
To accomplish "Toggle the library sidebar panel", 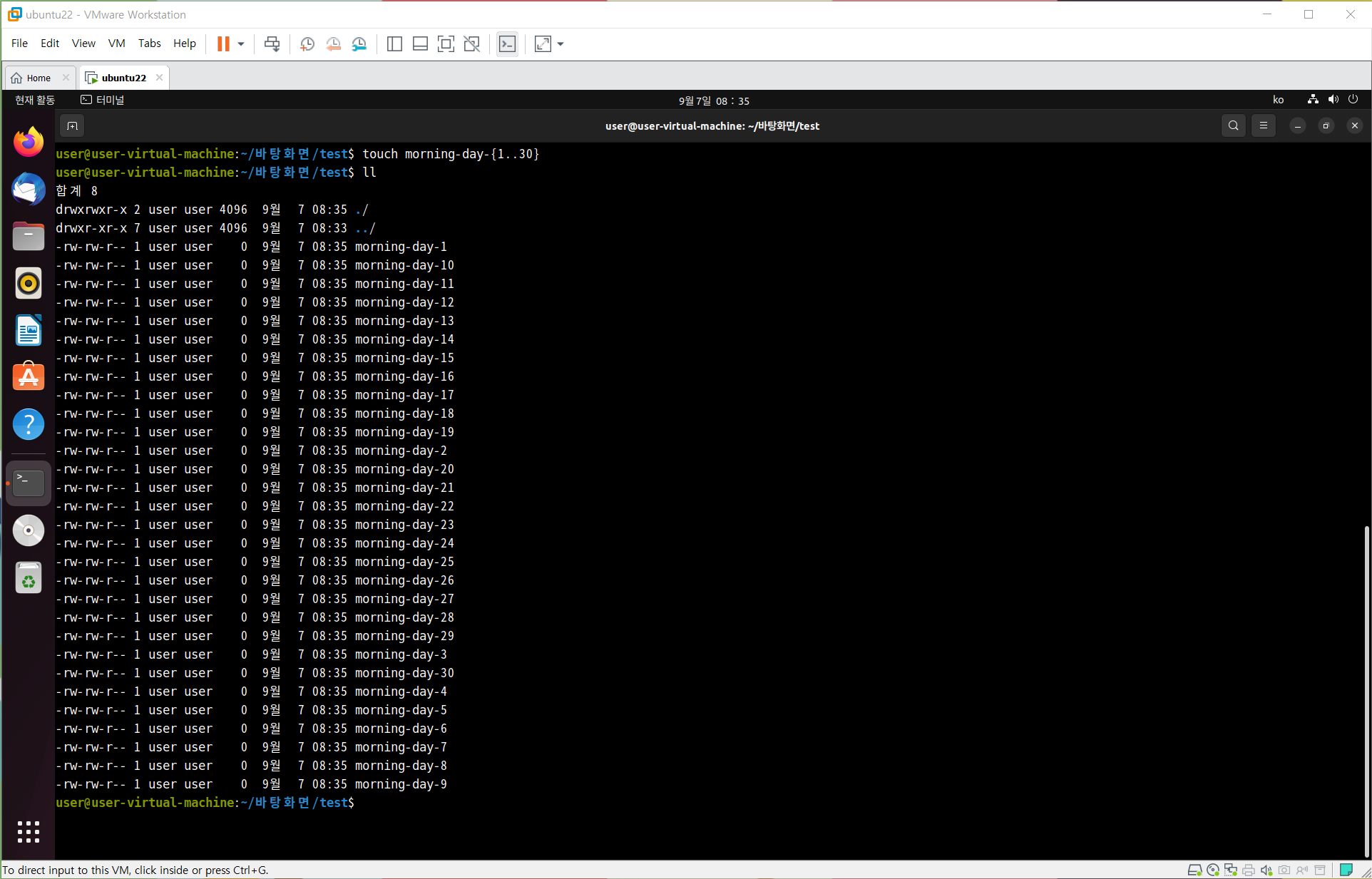I will point(394,44).
